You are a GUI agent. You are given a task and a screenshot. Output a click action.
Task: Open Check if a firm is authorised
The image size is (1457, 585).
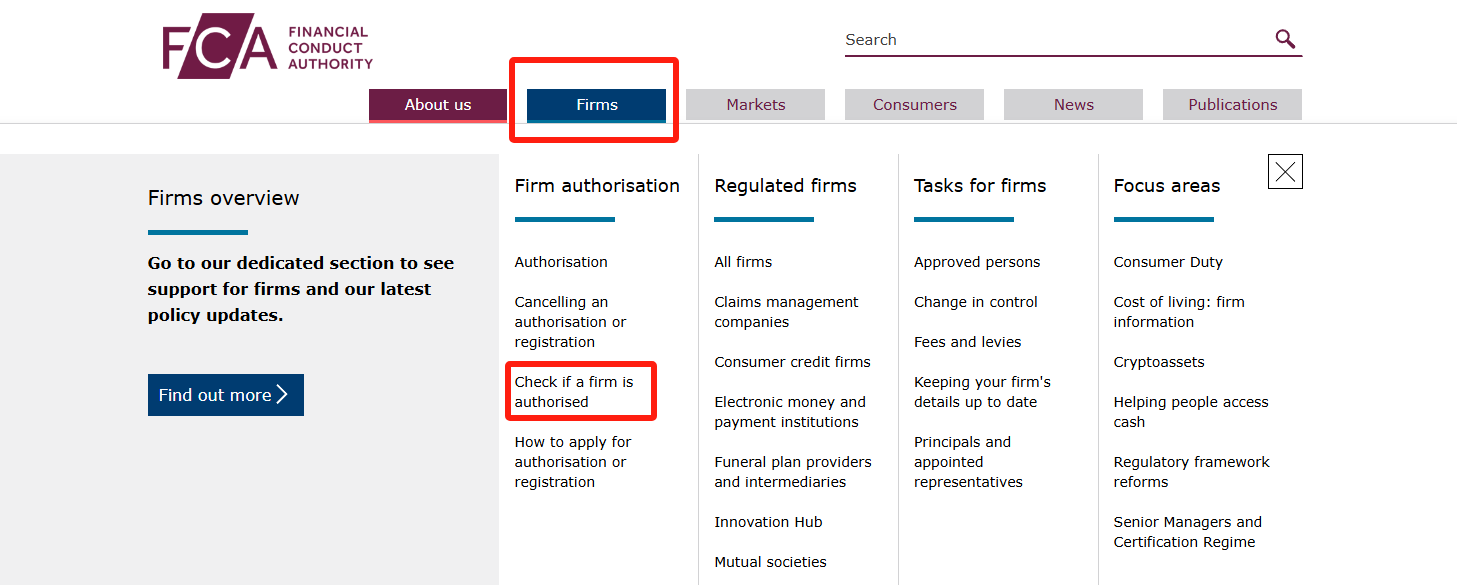coord(574,392)
